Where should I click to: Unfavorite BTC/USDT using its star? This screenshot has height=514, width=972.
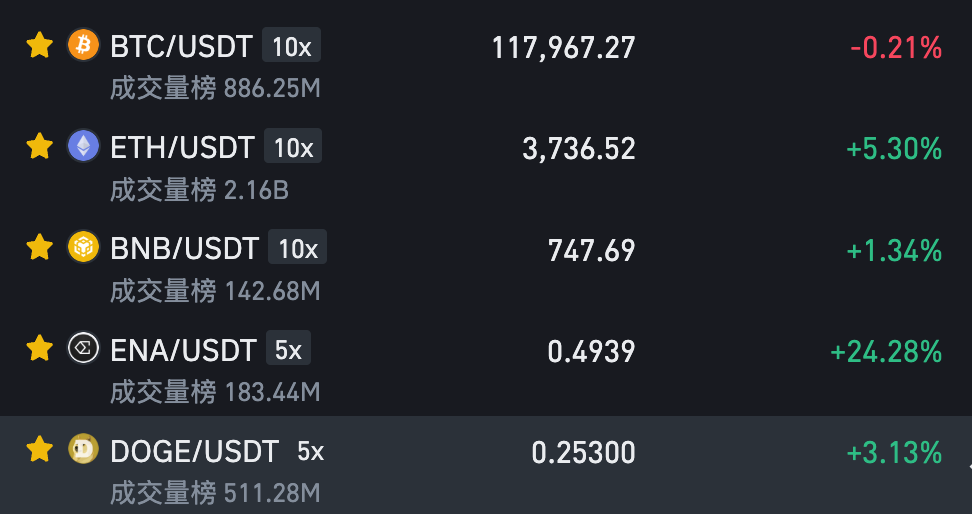coord(40,46)
